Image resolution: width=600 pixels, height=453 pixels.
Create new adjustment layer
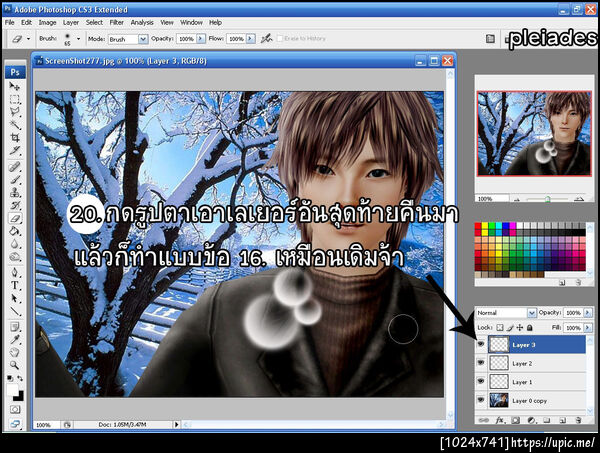531,420
